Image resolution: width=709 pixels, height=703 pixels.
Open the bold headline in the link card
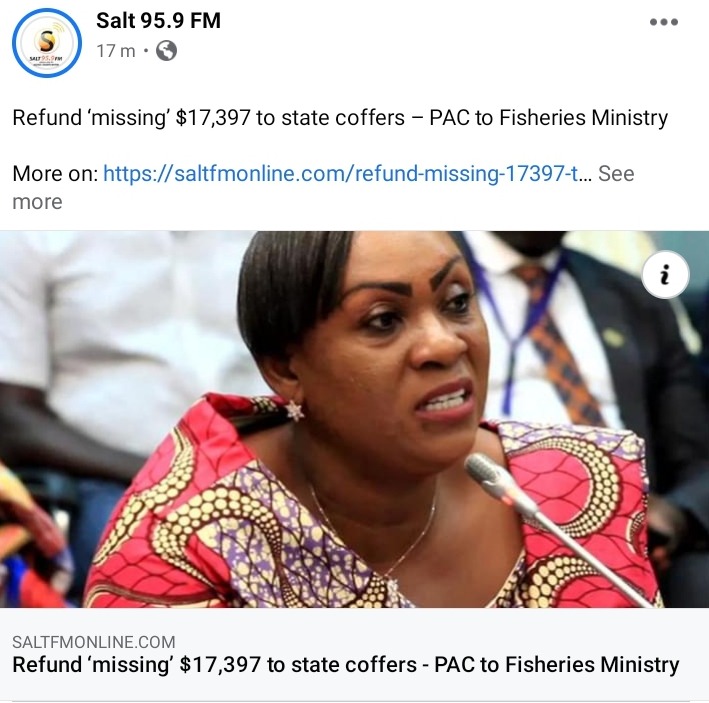(x=346, y=665)
